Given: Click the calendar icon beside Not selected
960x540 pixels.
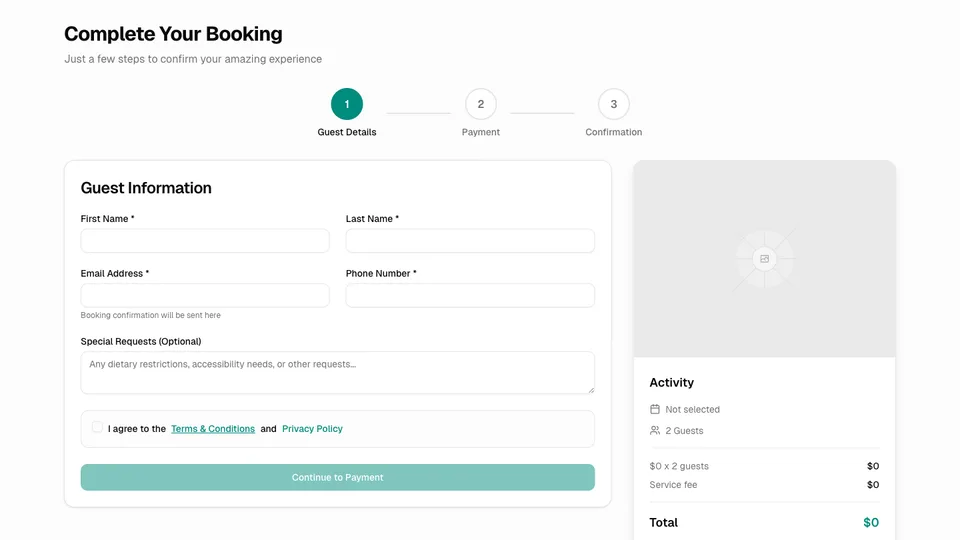Looking at the screenshot, I should (x=654, y=409).
